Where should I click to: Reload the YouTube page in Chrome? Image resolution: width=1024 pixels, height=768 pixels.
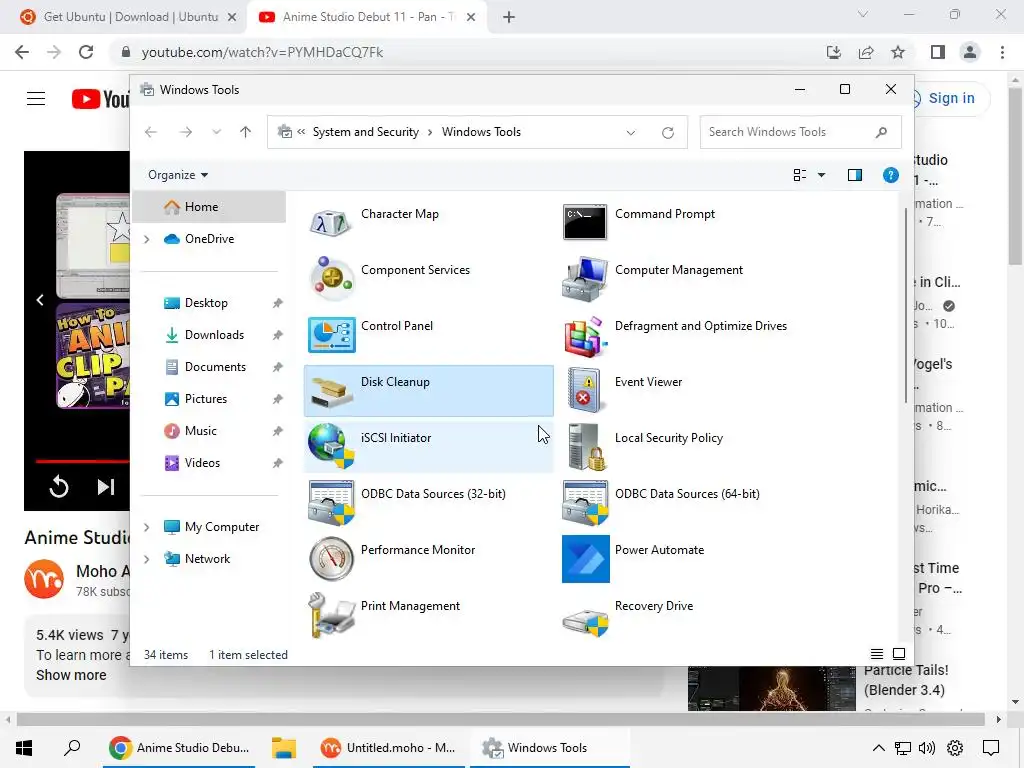click(x=86, y=52)
